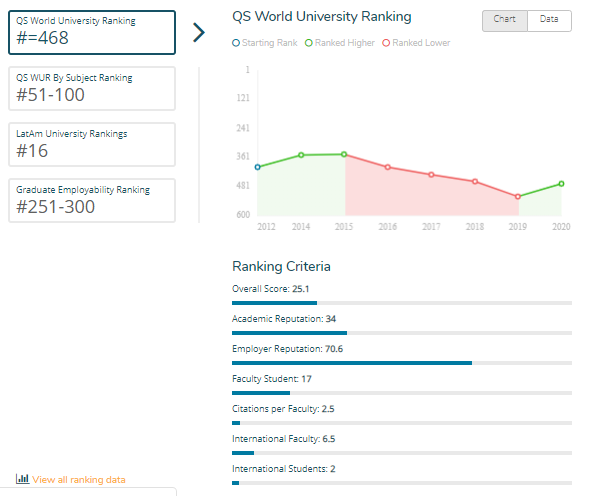The image size is (589, 496).
Task: Click the 'International Faculty: 6.5' label
Action: (x=284, y=439)
